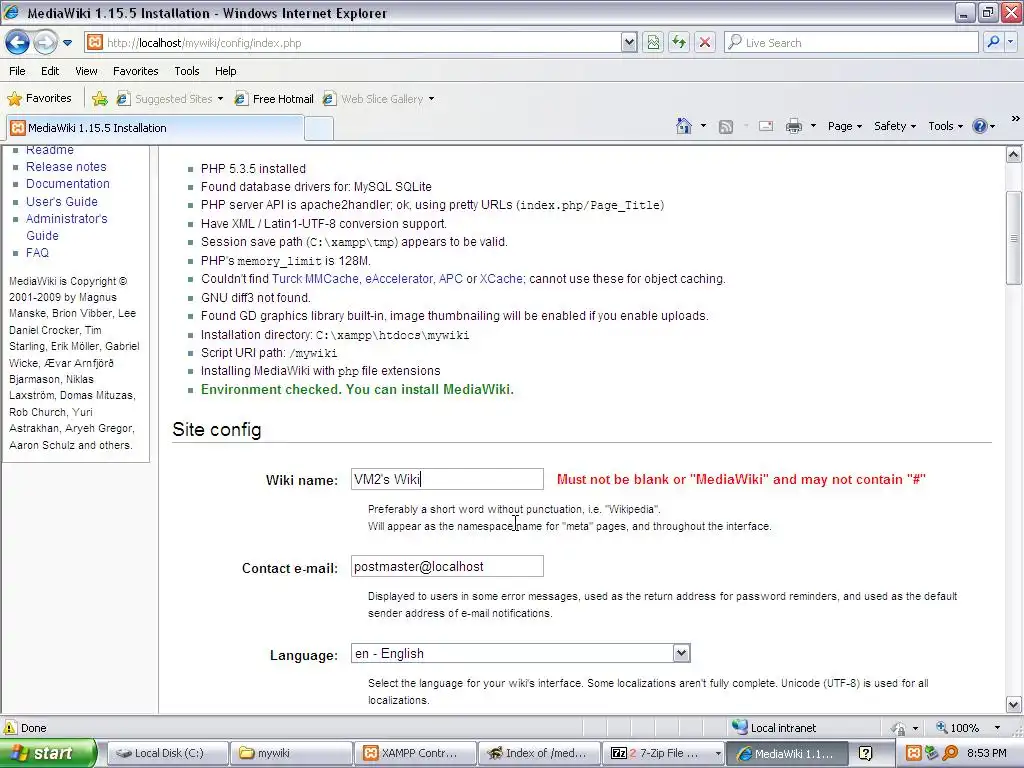Select the MediaWiki 1.15.5 Installation tab
This screenshot has height=768, width=1024.
coord(155,128)
